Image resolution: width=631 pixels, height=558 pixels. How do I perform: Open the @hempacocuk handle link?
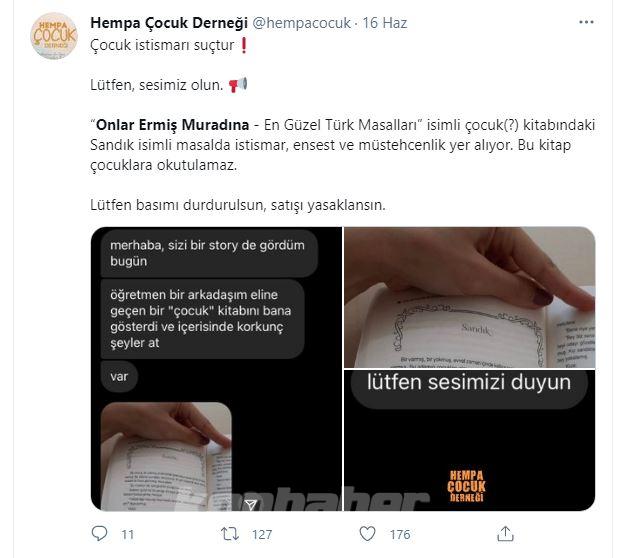[301, 23]
